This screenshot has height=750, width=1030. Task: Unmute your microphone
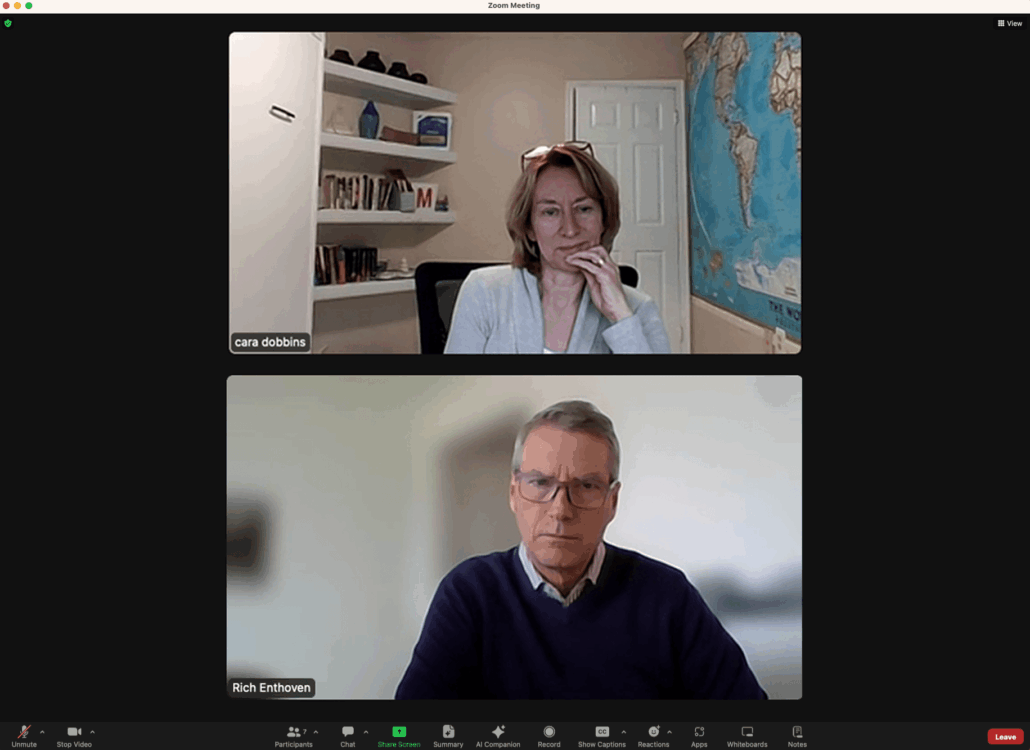pos(22,735)
